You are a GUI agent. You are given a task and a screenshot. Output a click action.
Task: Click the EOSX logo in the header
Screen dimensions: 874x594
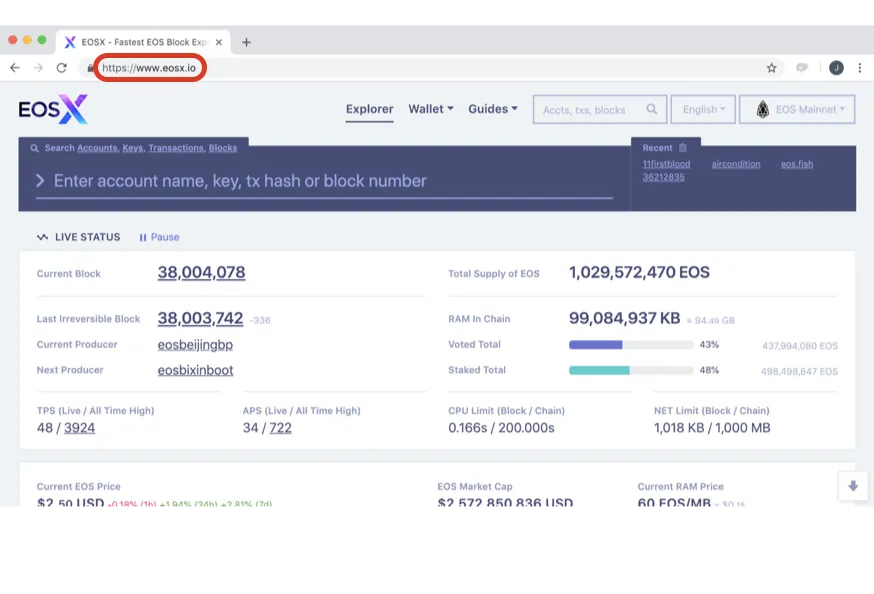point(53,109)
